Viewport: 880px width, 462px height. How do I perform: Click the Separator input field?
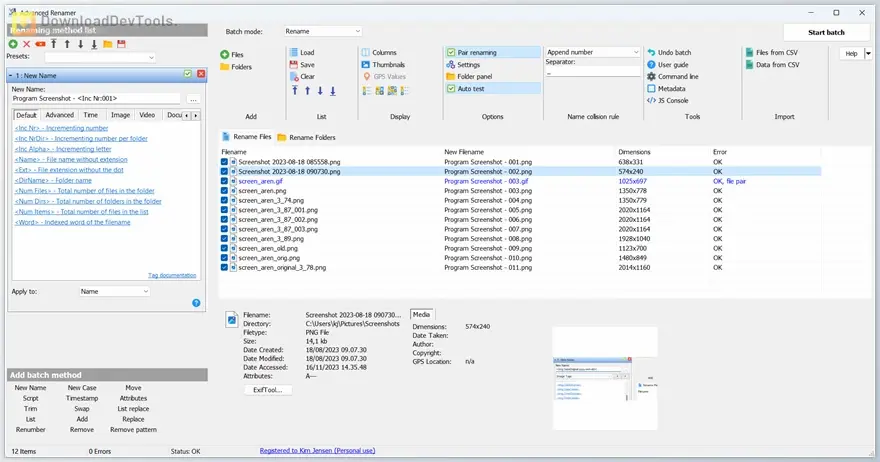click(x=593, y=72)
